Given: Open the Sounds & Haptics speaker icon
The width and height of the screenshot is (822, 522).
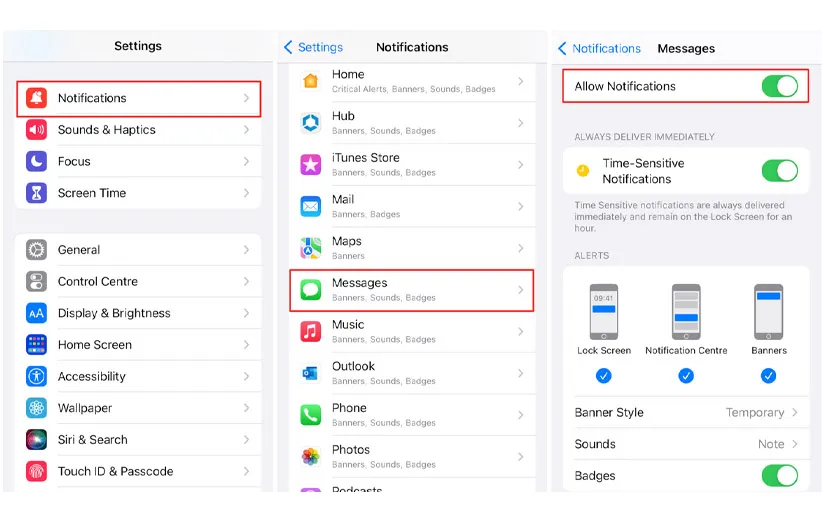Looking at the screenshot, I should (x=37, y=130).
